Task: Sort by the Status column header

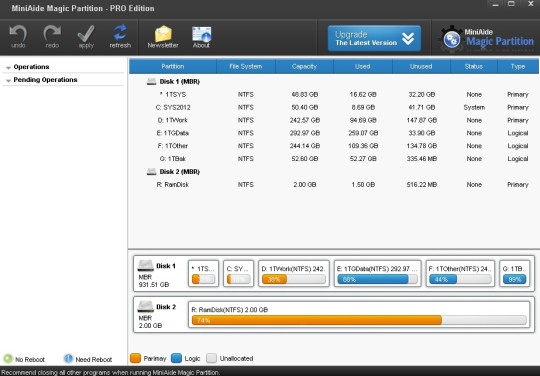Action: click(x=474, y=66)
